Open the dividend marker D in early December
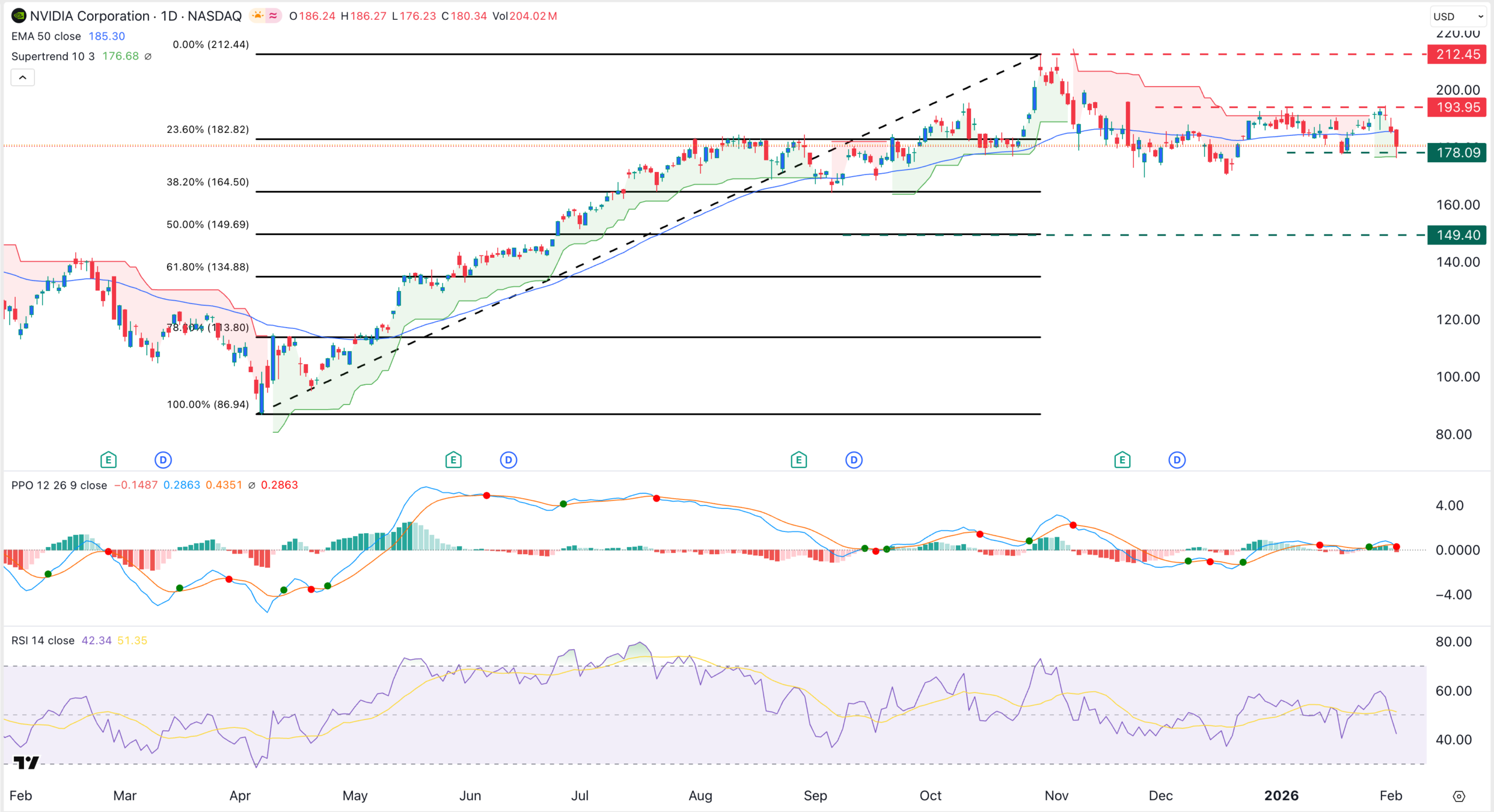 tap(1177, 460)
